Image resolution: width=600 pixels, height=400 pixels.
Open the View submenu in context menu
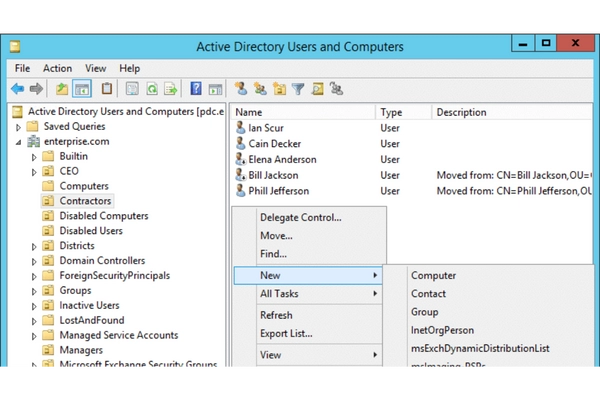308,355
